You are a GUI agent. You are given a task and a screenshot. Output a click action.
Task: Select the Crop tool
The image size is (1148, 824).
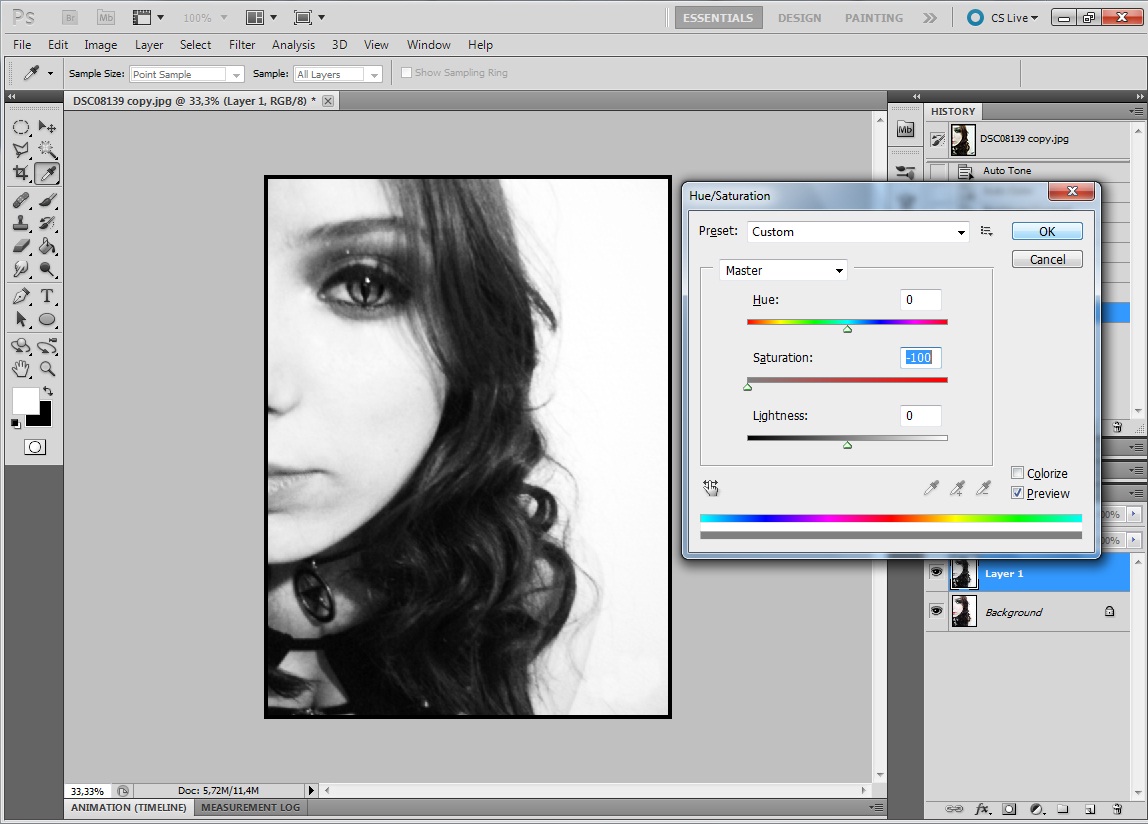(x=21, y=173)
